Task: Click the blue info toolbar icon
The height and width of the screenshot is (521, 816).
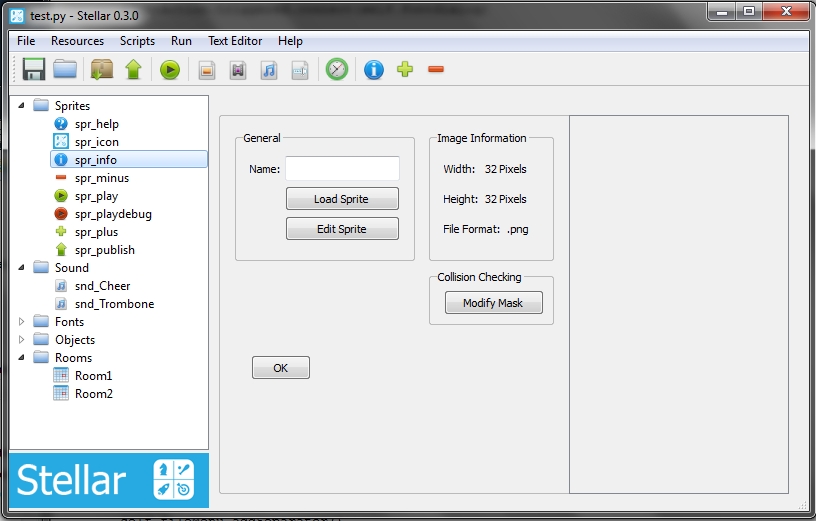Action: coord(374,70)
